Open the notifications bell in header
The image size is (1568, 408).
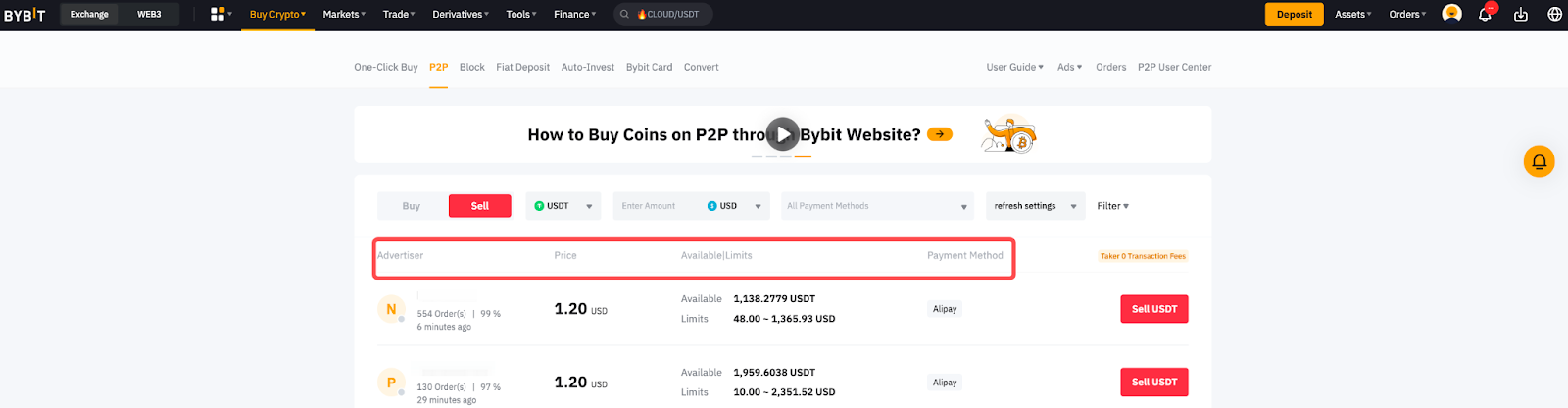click(1485, 14)
